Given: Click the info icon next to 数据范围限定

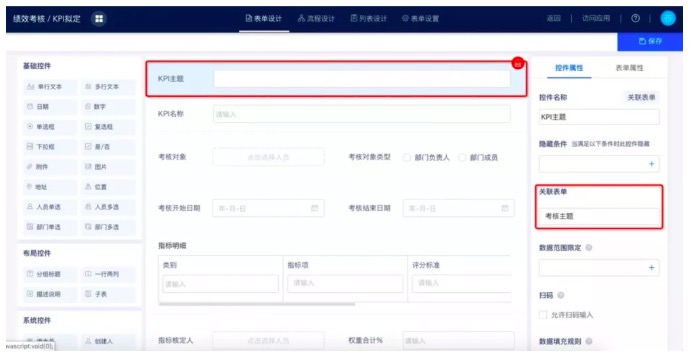Looking at the screenshot, I should (x=589, y=248).
